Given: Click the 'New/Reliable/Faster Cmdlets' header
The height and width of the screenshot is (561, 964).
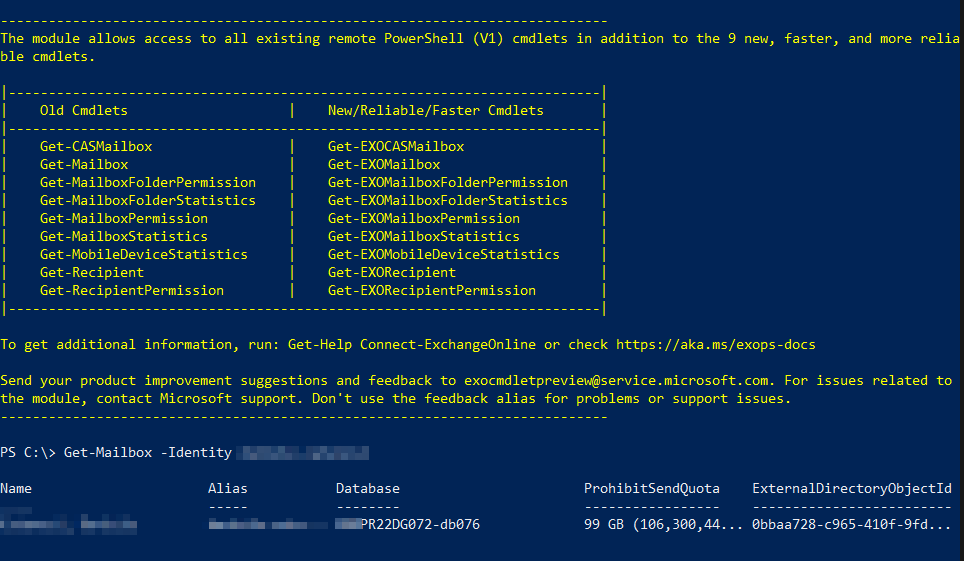Looking at the screenshot, I should coord(436,111).
